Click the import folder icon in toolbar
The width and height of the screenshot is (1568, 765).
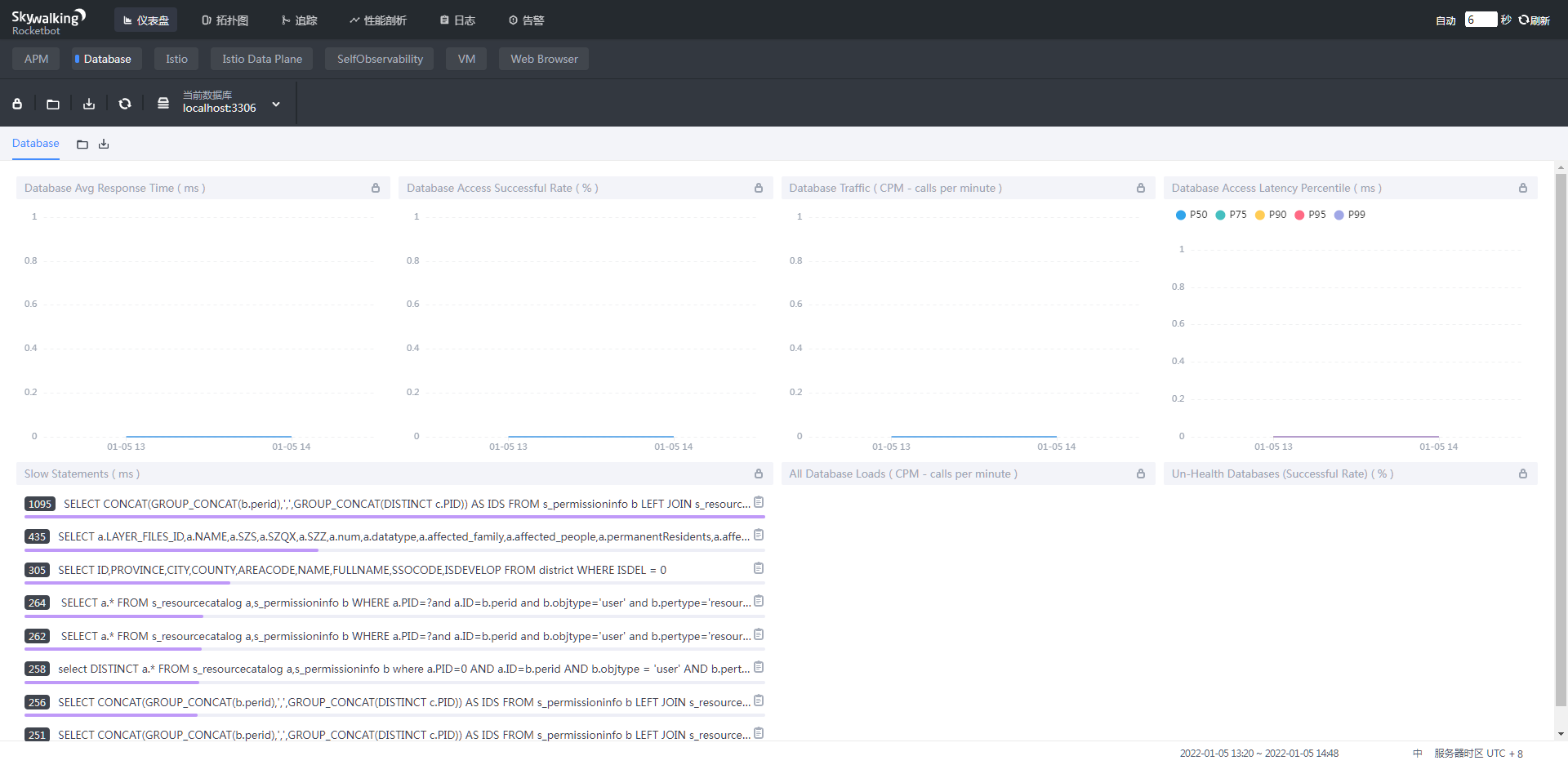53,104
